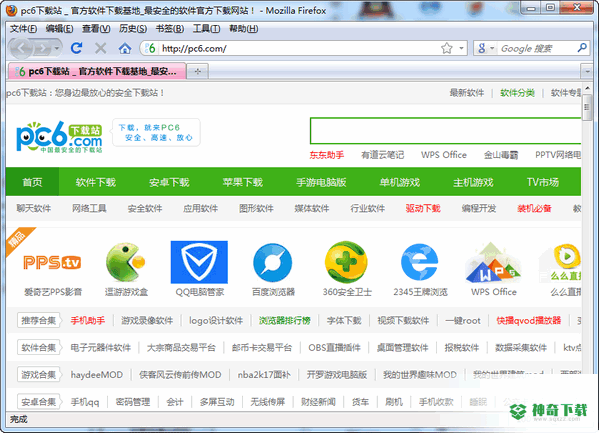Open the 逗游游戏盒 icon
This screenshot has height=433, width=599.
tap(126, 262)
